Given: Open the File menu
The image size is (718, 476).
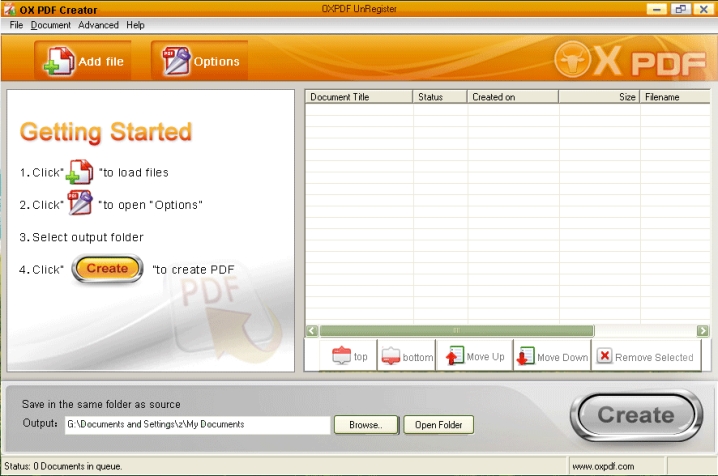Looking at the screenshot, I should point(16,25).
